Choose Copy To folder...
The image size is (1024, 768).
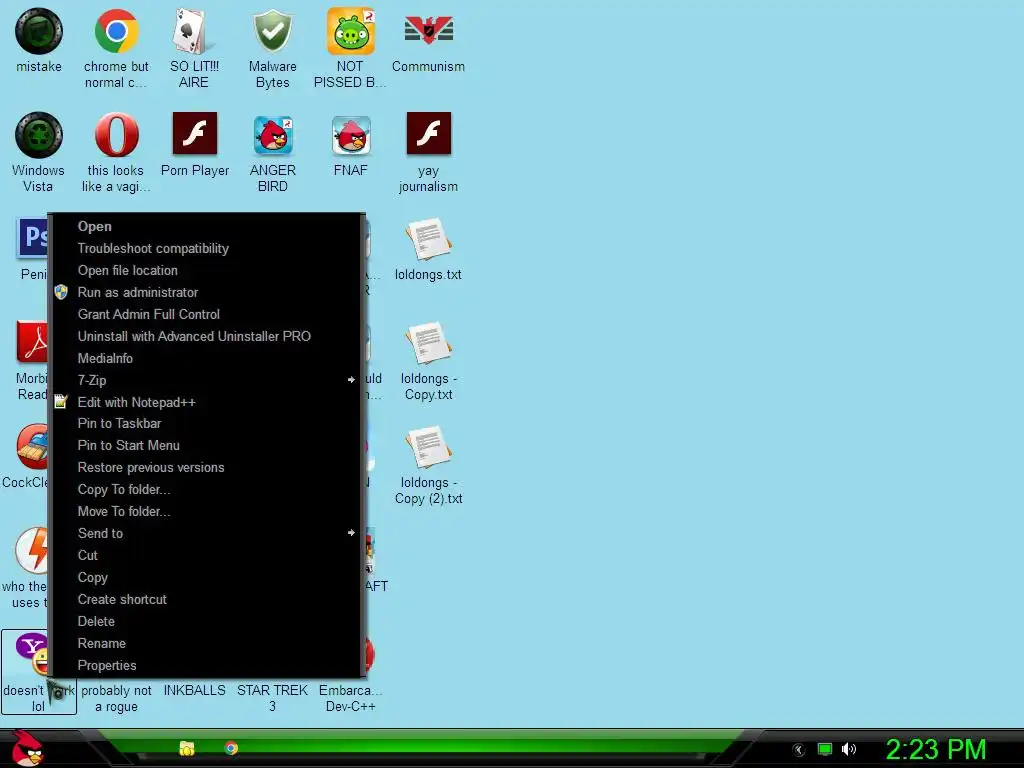point(206,489)
